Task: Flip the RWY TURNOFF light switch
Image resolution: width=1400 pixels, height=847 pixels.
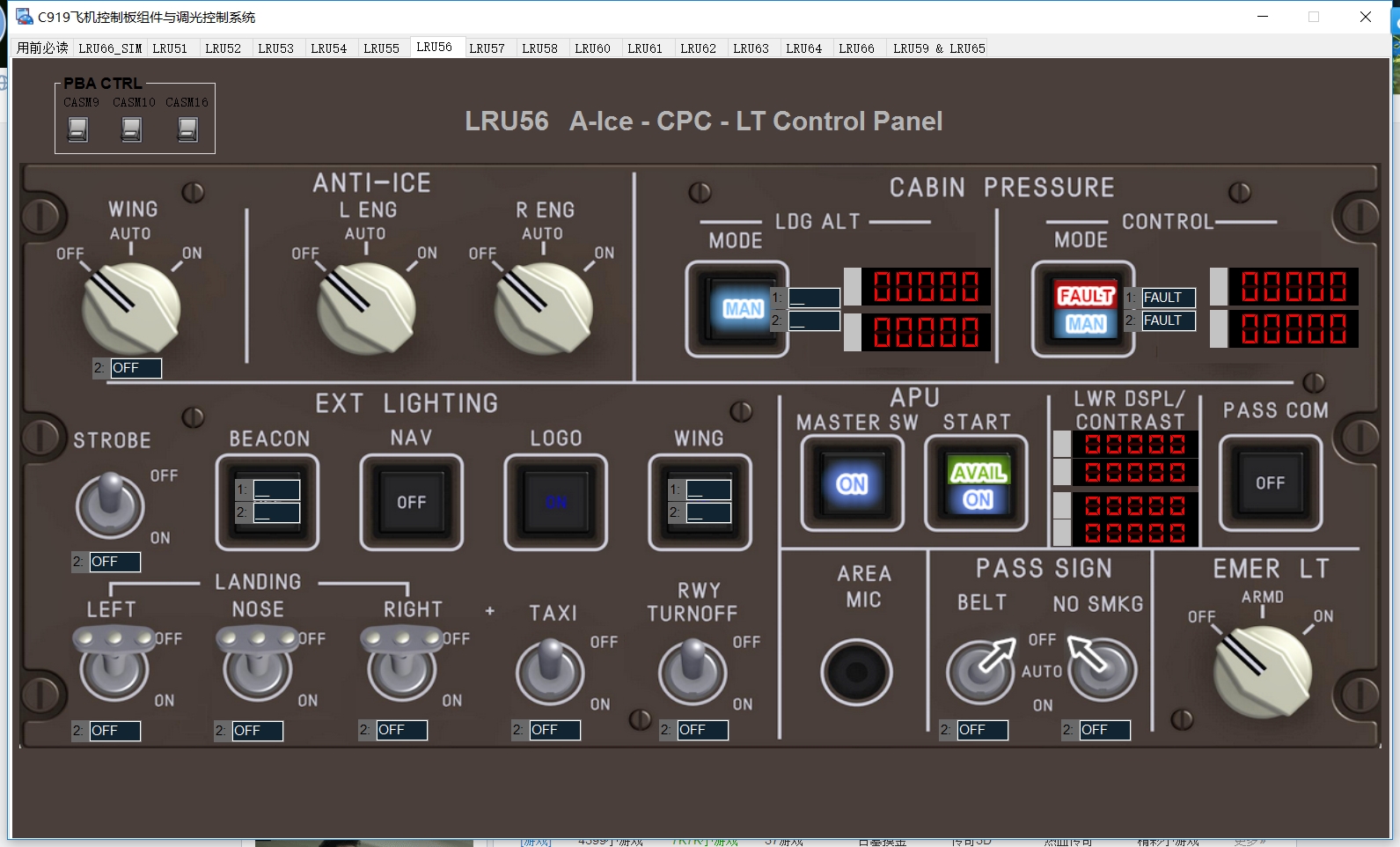Action: click(693, 671)
